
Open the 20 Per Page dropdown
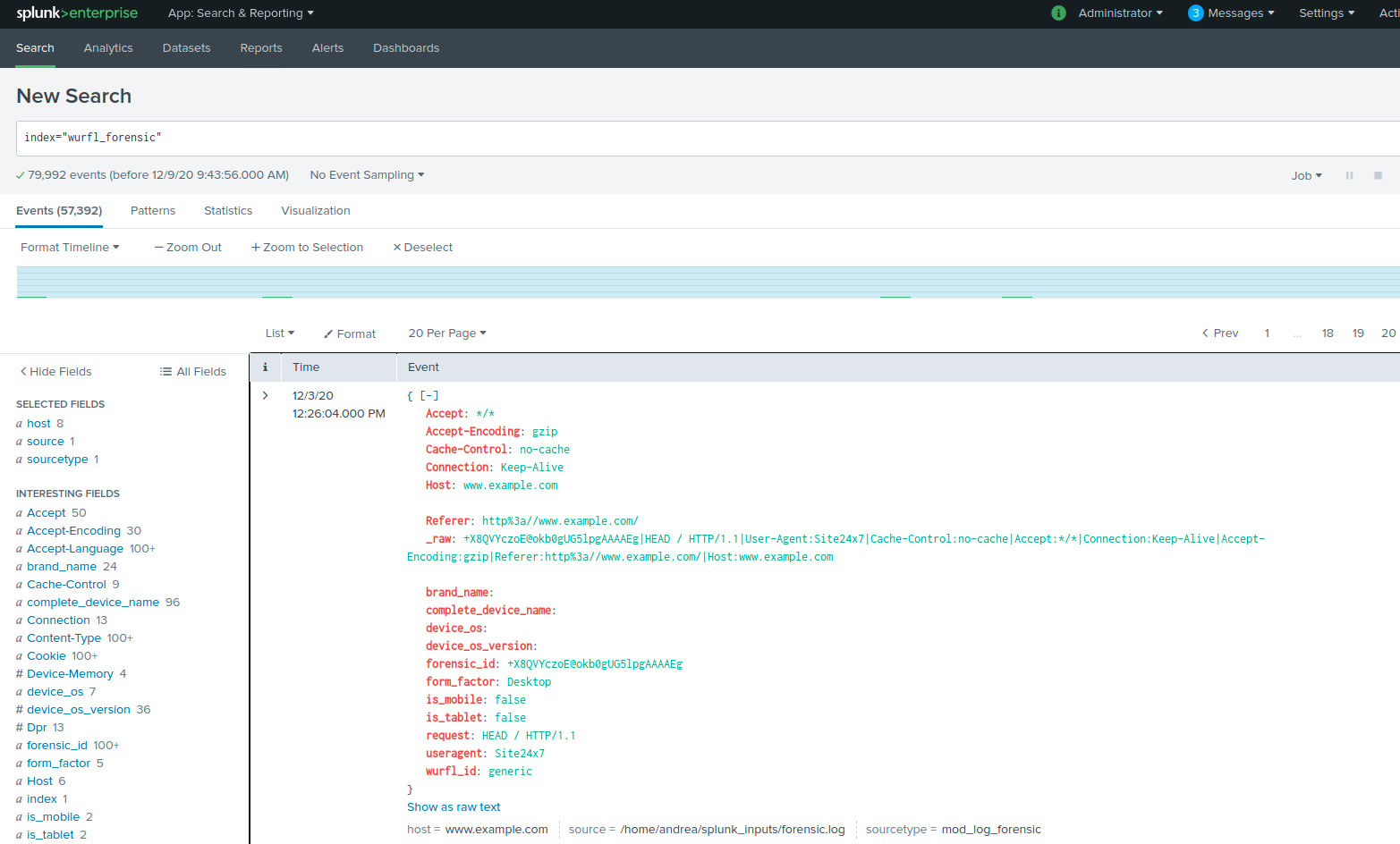click(x=447, y=333)
